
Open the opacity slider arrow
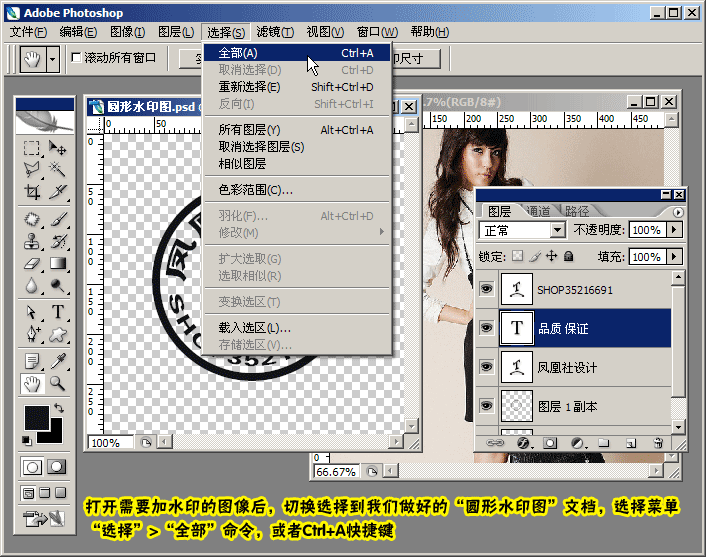(x=674, y=230)
